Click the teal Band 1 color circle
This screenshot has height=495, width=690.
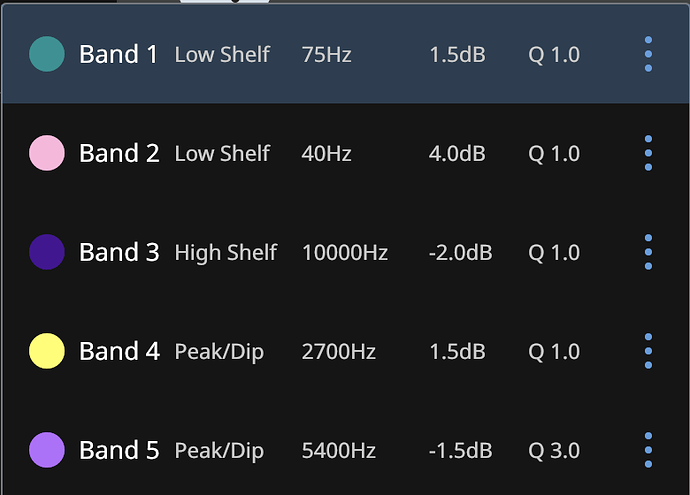(x=47, y=54)
